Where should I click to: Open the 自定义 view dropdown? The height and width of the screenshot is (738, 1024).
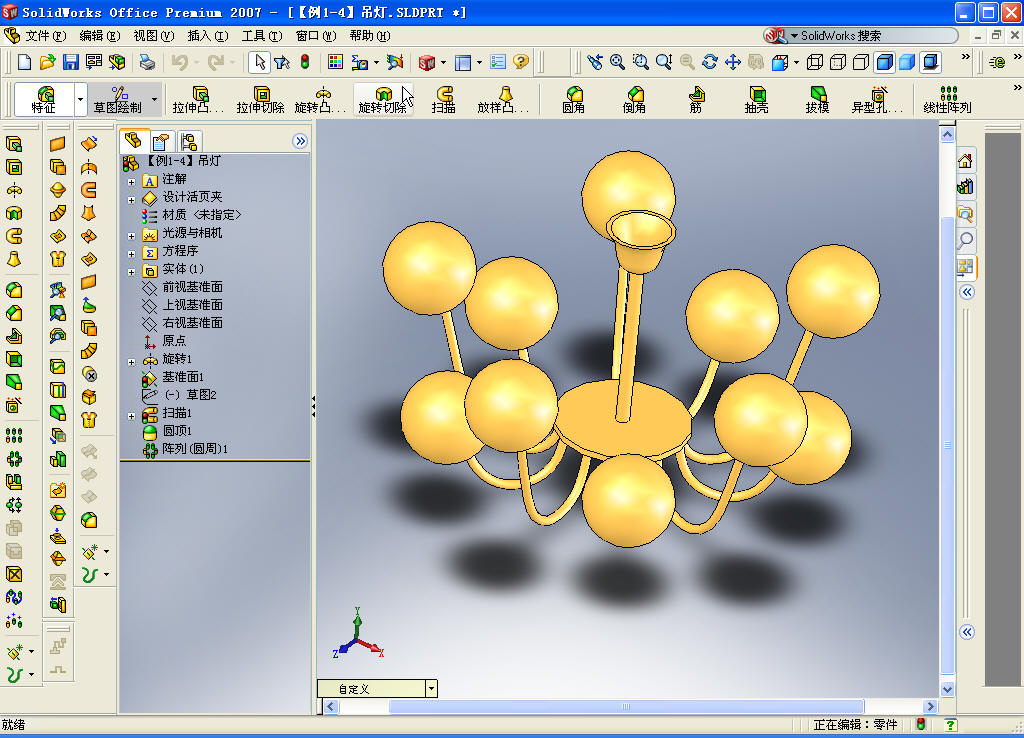(431, 688)
